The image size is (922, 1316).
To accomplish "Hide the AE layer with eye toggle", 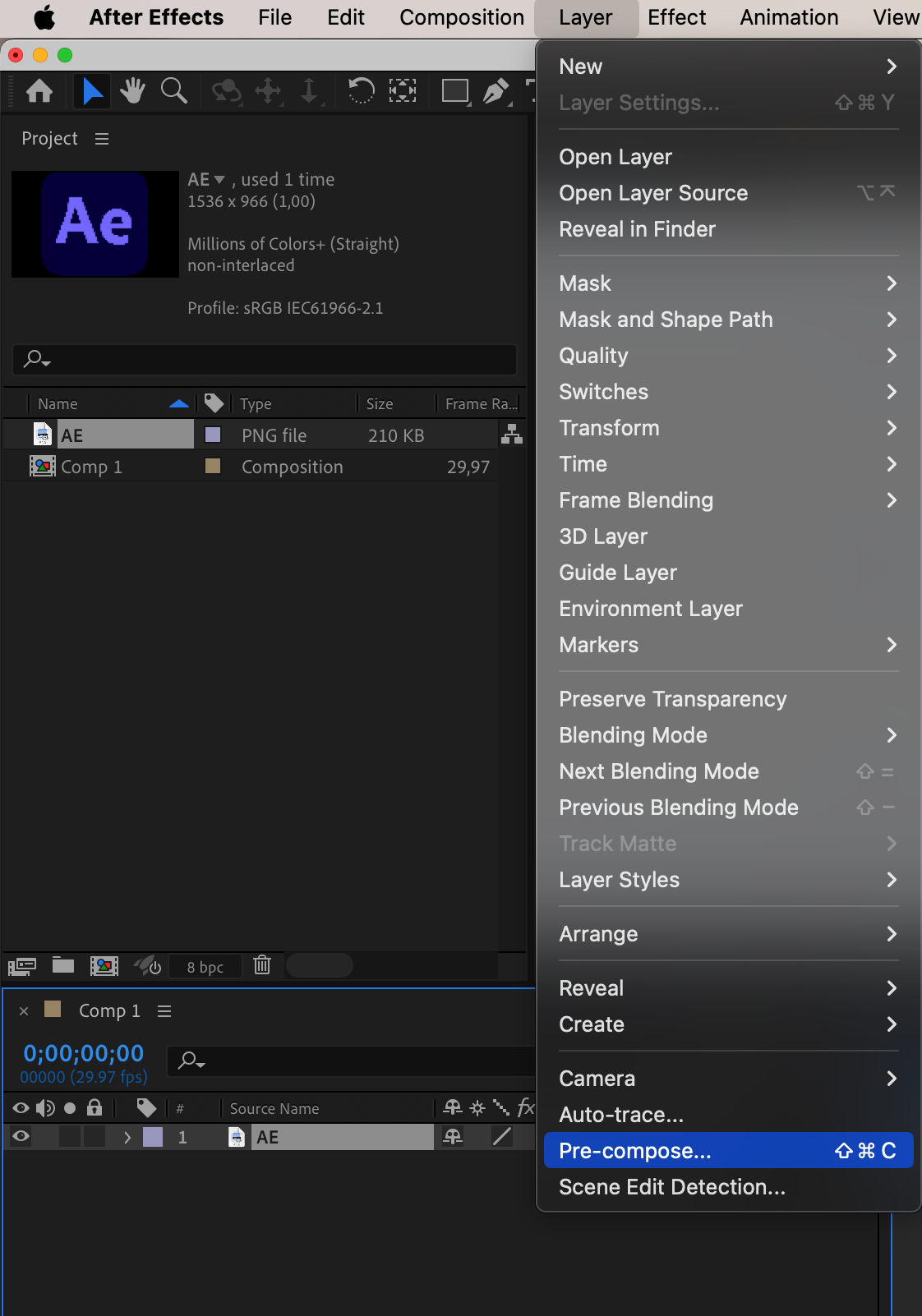I will pyautogui.click(x=21, y=1137).
